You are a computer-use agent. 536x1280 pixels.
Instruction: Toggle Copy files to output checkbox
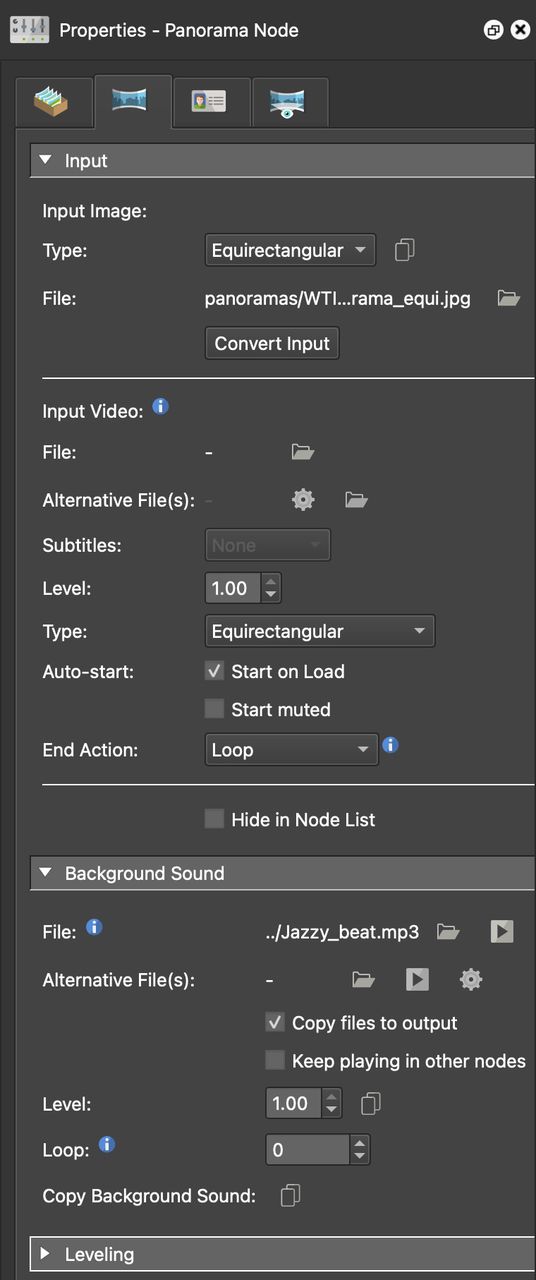tap(275, 1023)
